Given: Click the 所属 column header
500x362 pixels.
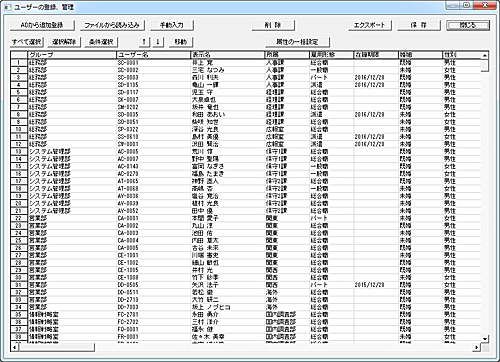Looking at the screenshot, I should (x=287, y=55).
